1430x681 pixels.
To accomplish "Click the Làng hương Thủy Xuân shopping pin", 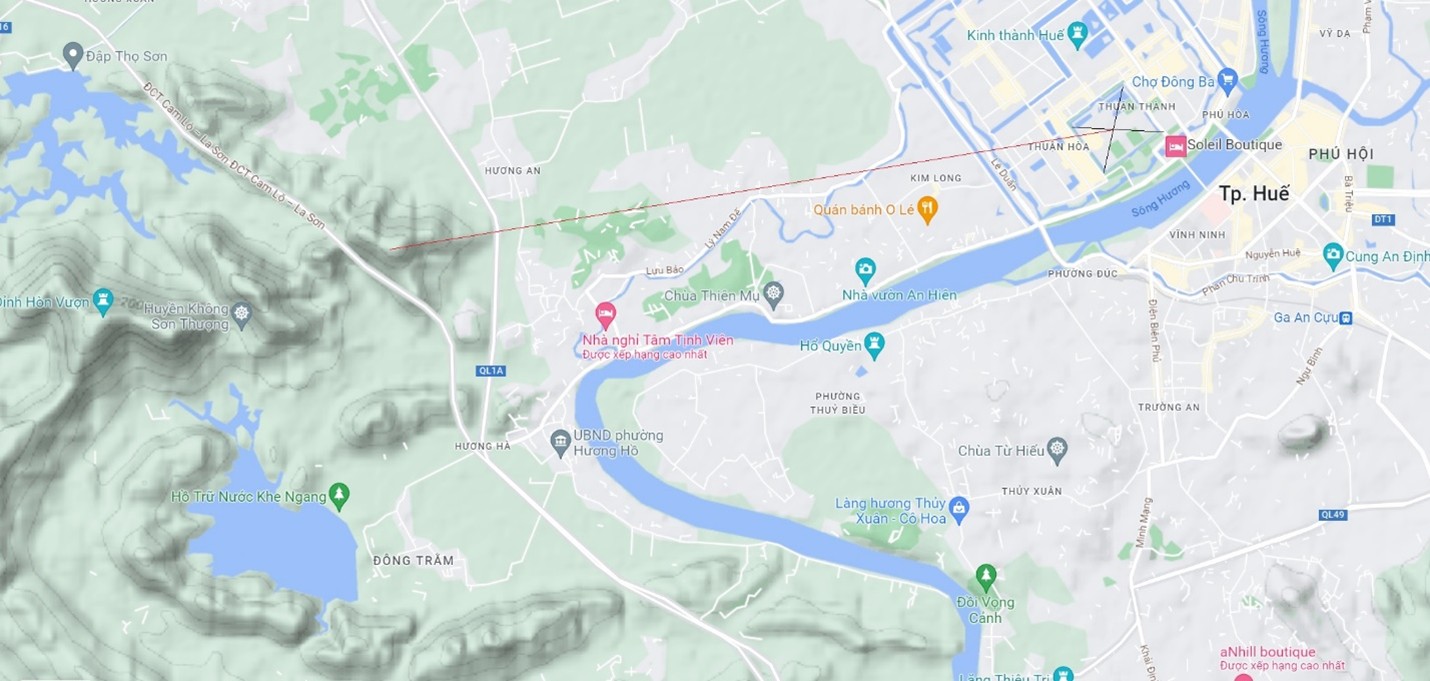I will (x=959, y=509).
